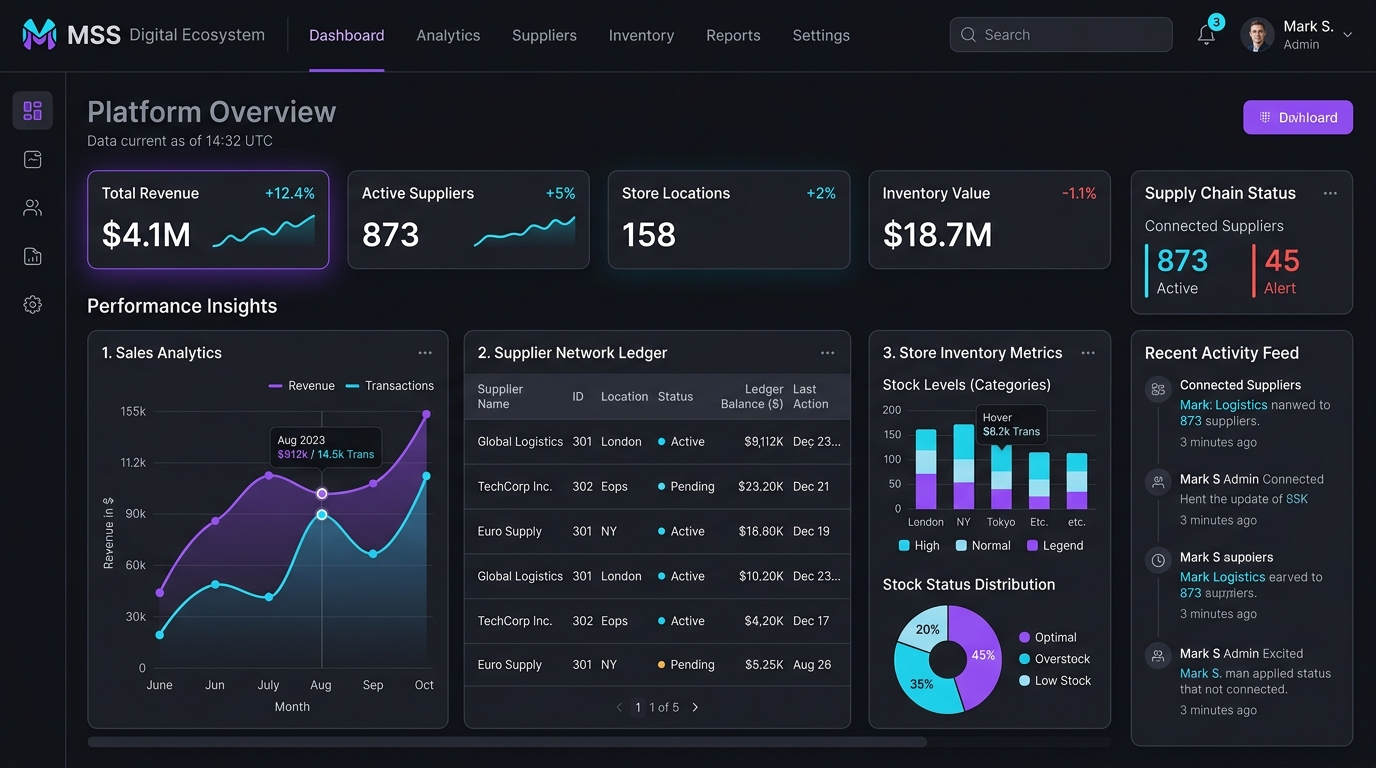Viewport: 1376px width, 768px height.
Task: Select ledger page 1 button
Action: click(x=638, y=707)
